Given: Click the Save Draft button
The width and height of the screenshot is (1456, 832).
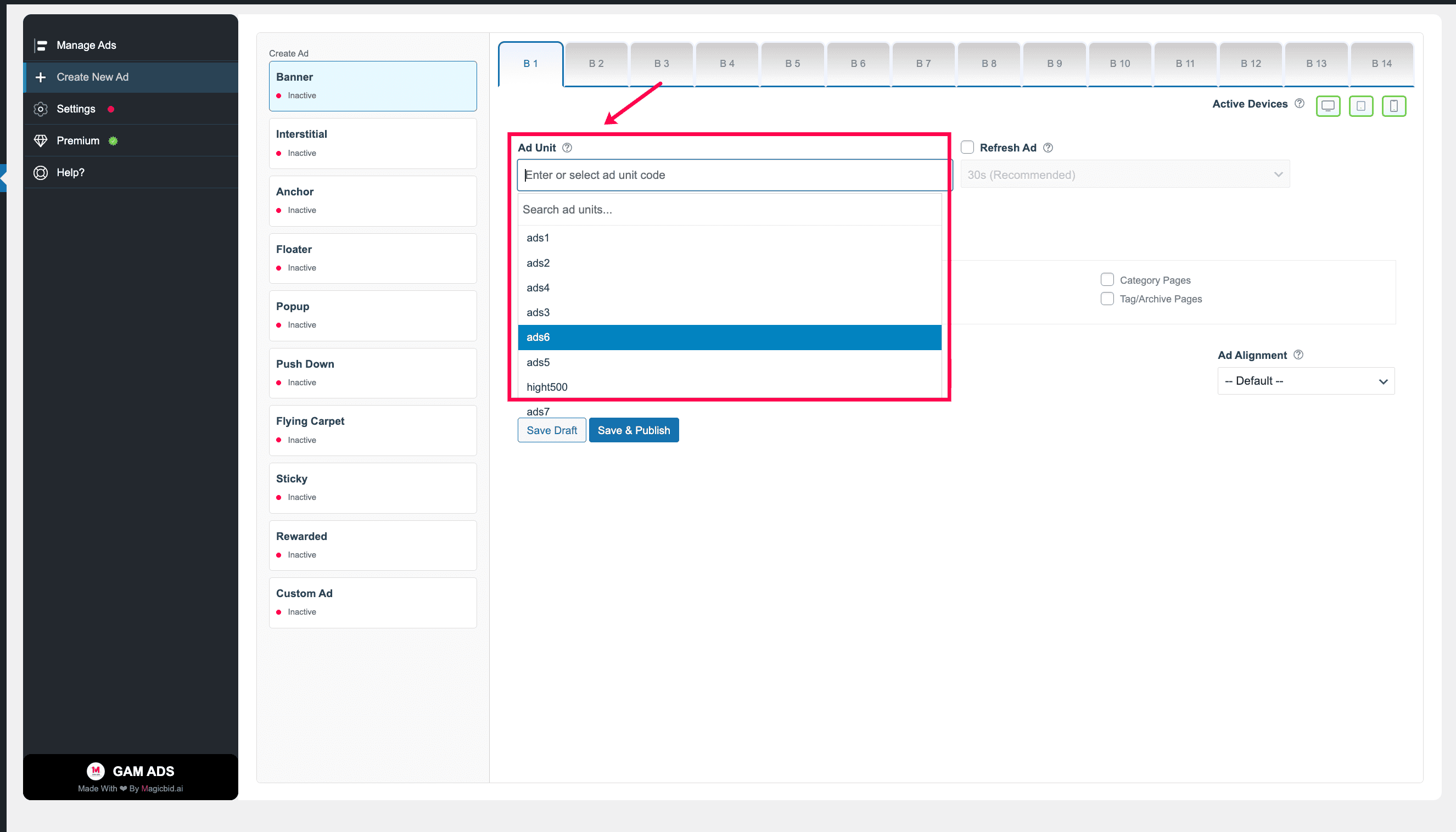Looking at the screenshot, I should pos(551,430).
